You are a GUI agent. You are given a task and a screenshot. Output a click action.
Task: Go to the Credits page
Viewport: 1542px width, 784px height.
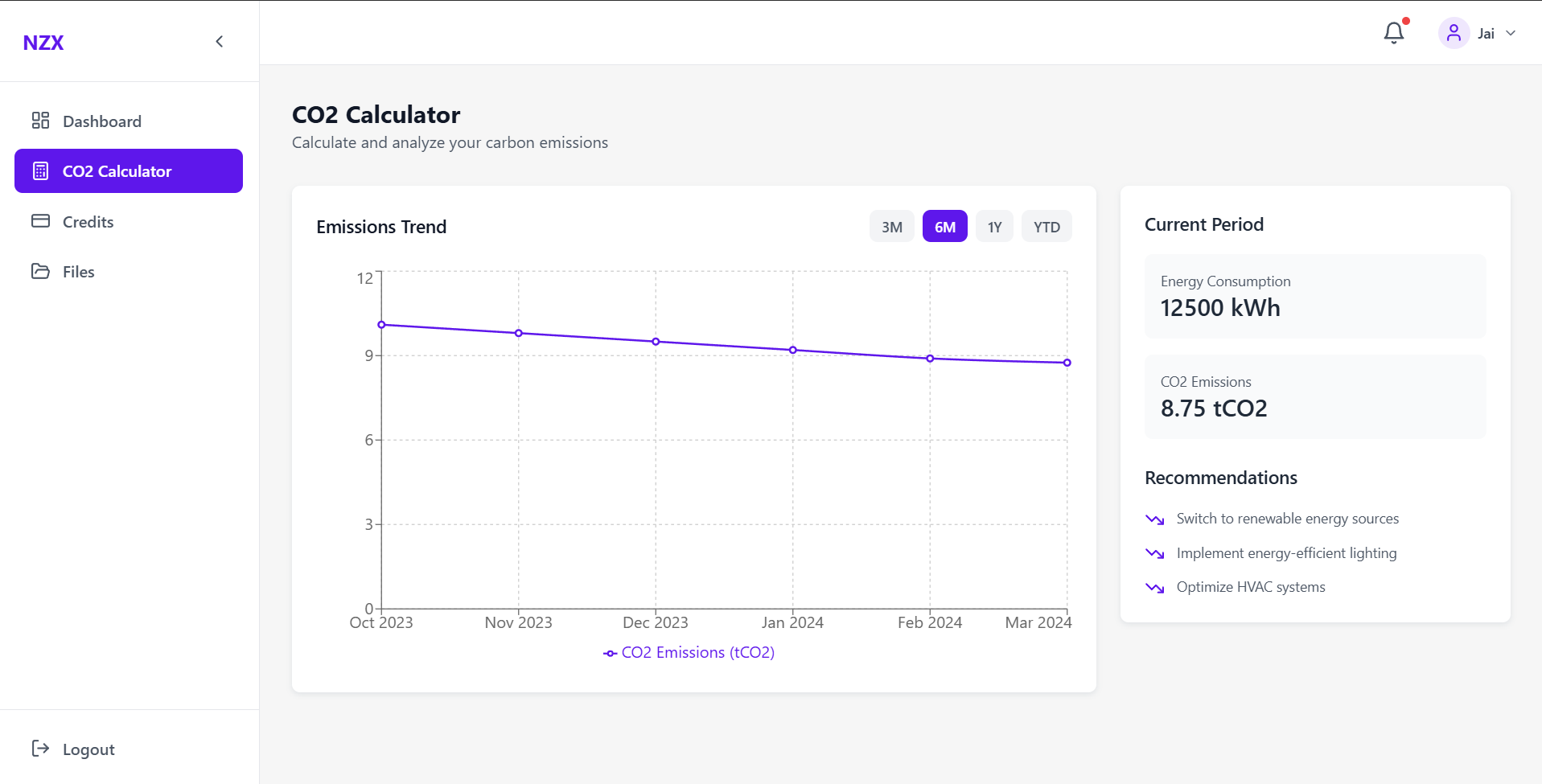point(88,222)
